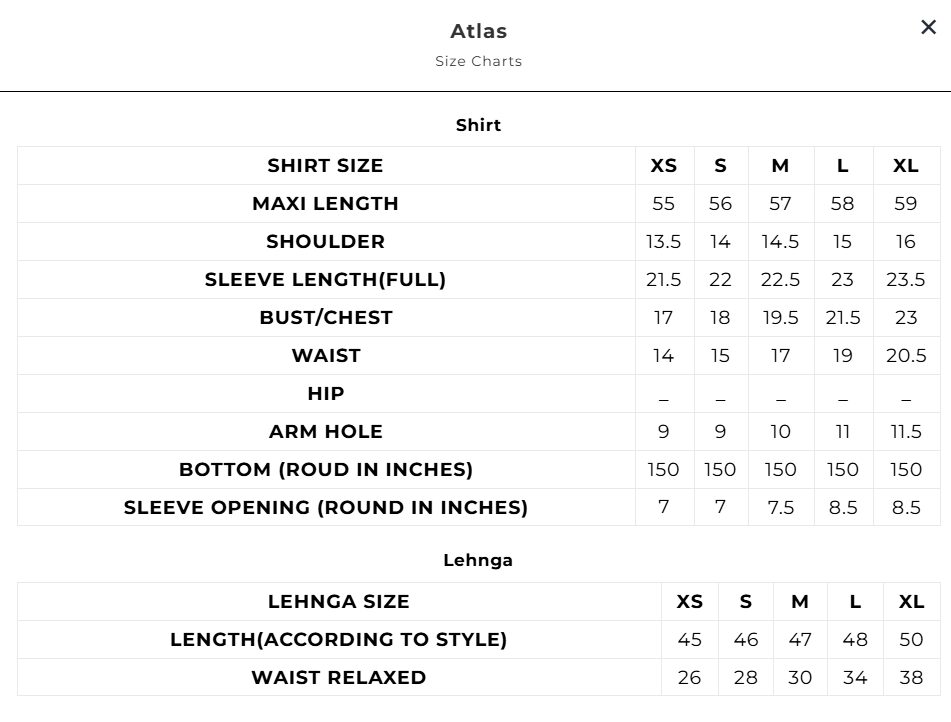Click the ARM HOLE row label
Screen dimensions: 951x722
click(x=325, y=432)
